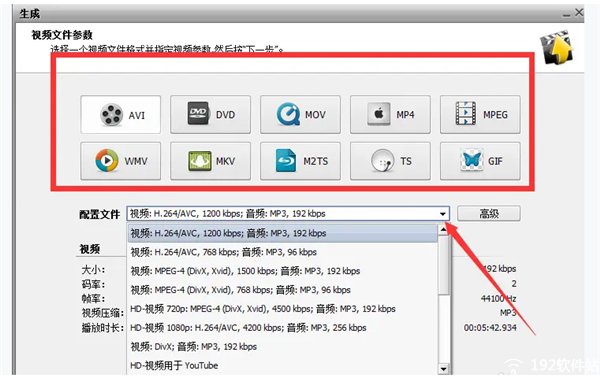Image resolution: width=600 pixels, height=385 pixels.
Task: Open the 高级 advanced settings button
Action: click(x=489, y=214)
